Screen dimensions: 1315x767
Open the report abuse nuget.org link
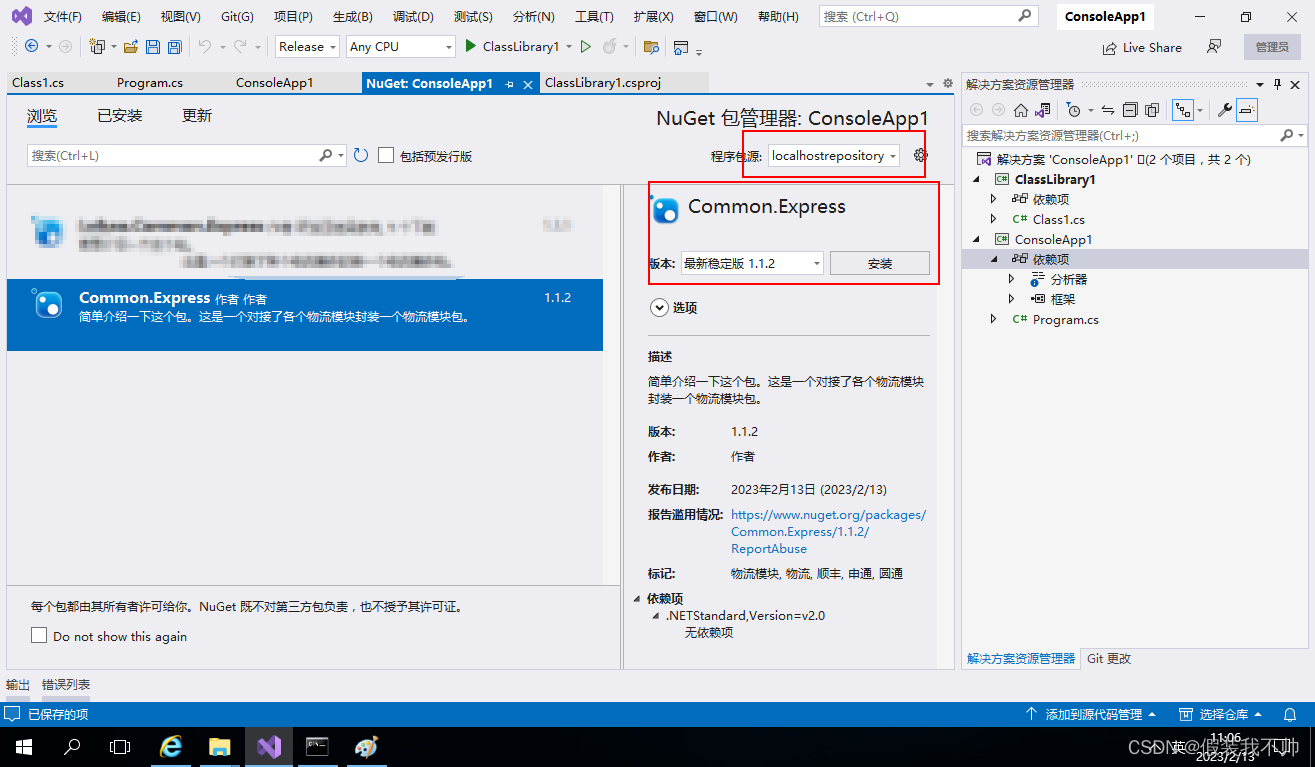(828, 532)
